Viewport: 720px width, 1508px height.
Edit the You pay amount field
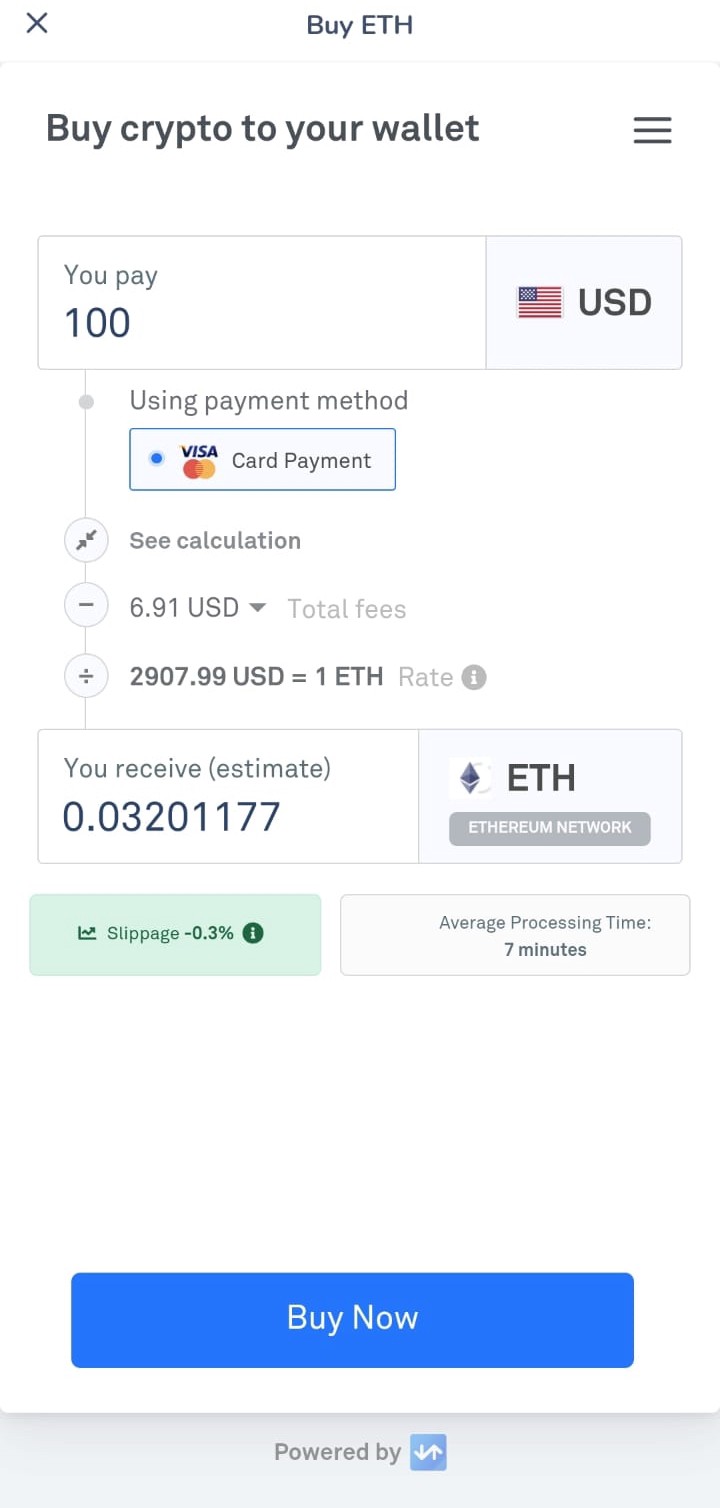click(260, 322)
